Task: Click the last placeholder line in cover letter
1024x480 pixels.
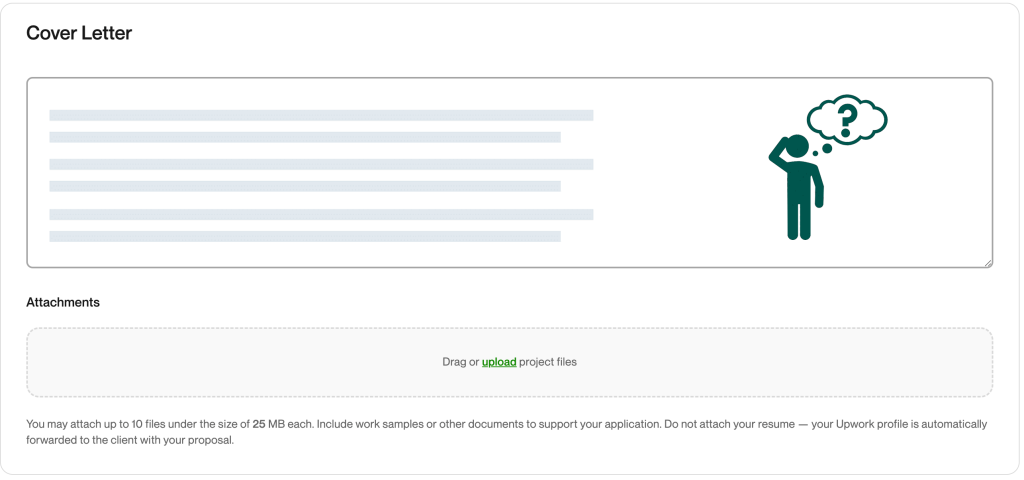Action: 305,236
